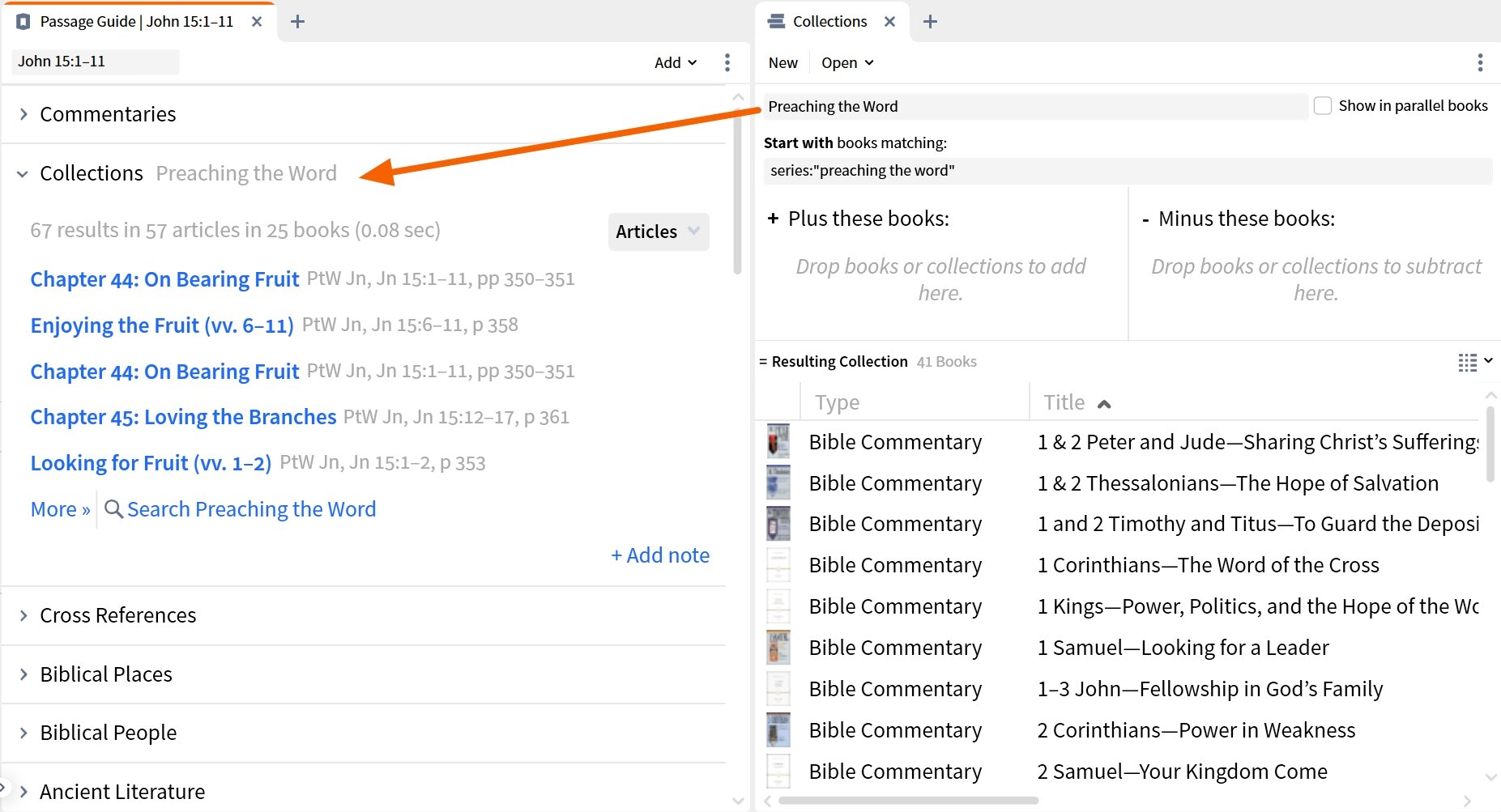Viewport: 1501px width, 812px height.
Task: Click the series:"preaching the word" rule field
Action: pyautogui.click(x=1127, y=171)
